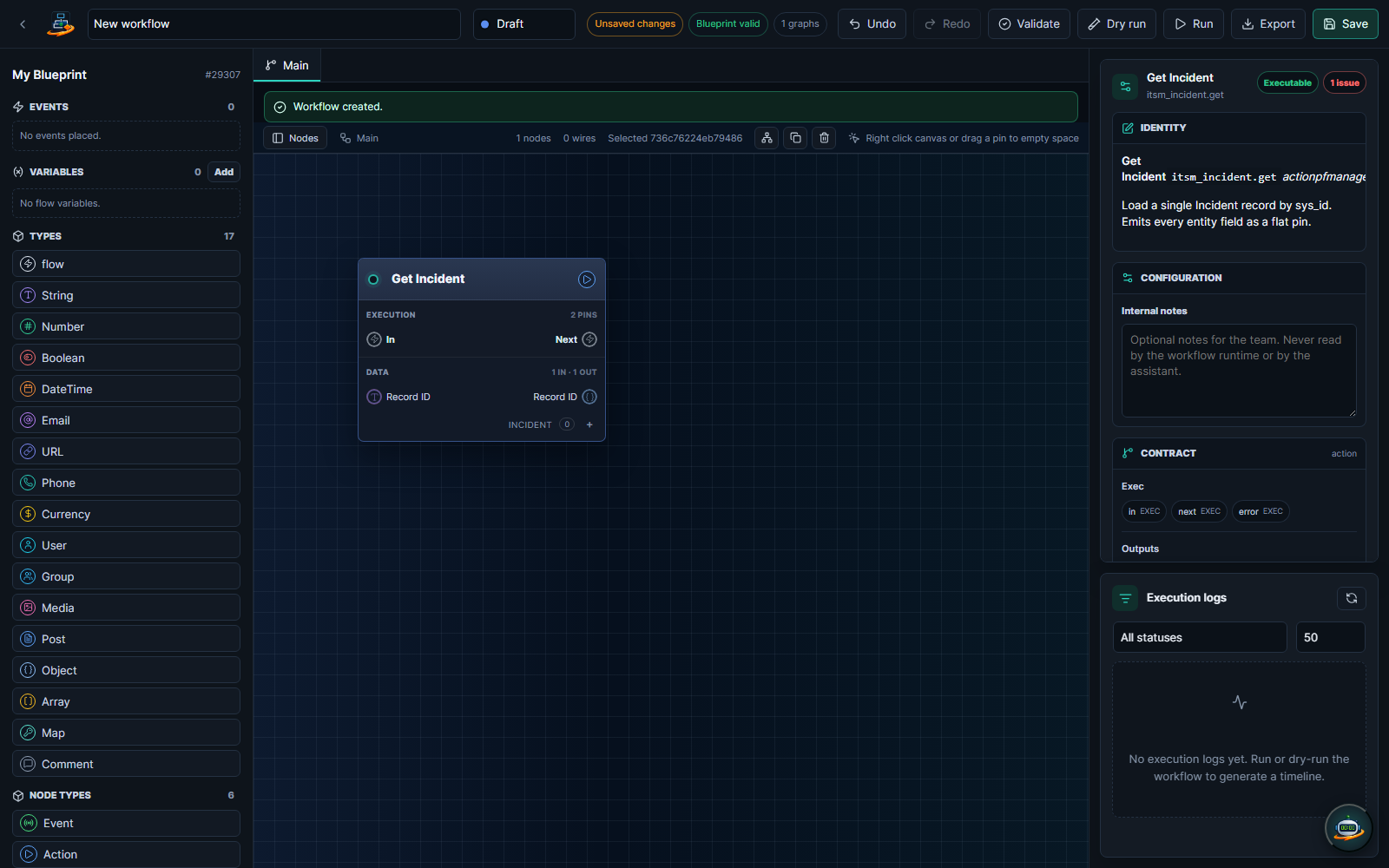Click the In execution pin
Screen dimensions: 1389x868
pos(374,339)
